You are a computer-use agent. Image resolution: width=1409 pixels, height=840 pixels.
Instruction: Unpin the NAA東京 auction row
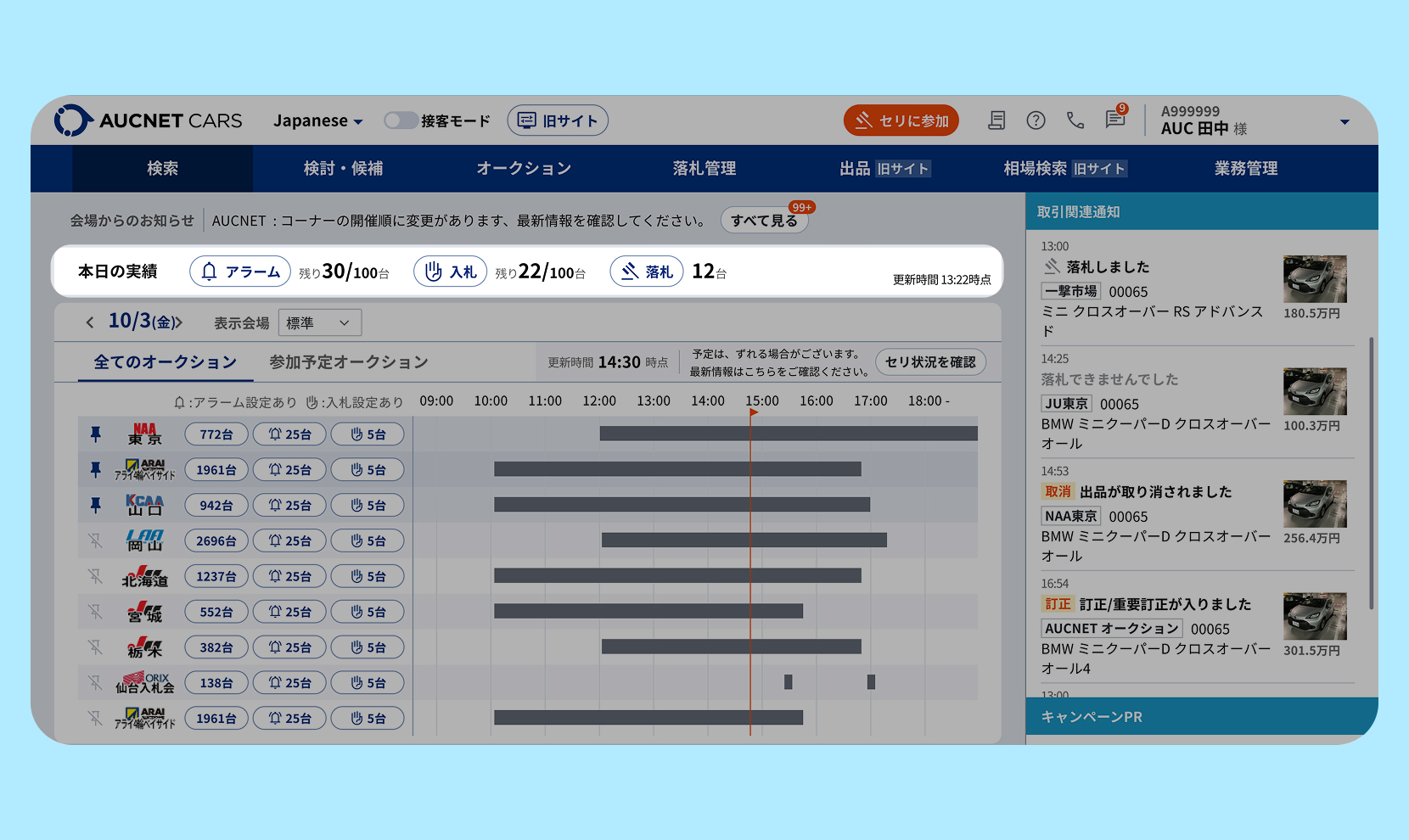[x=96, y=434]
